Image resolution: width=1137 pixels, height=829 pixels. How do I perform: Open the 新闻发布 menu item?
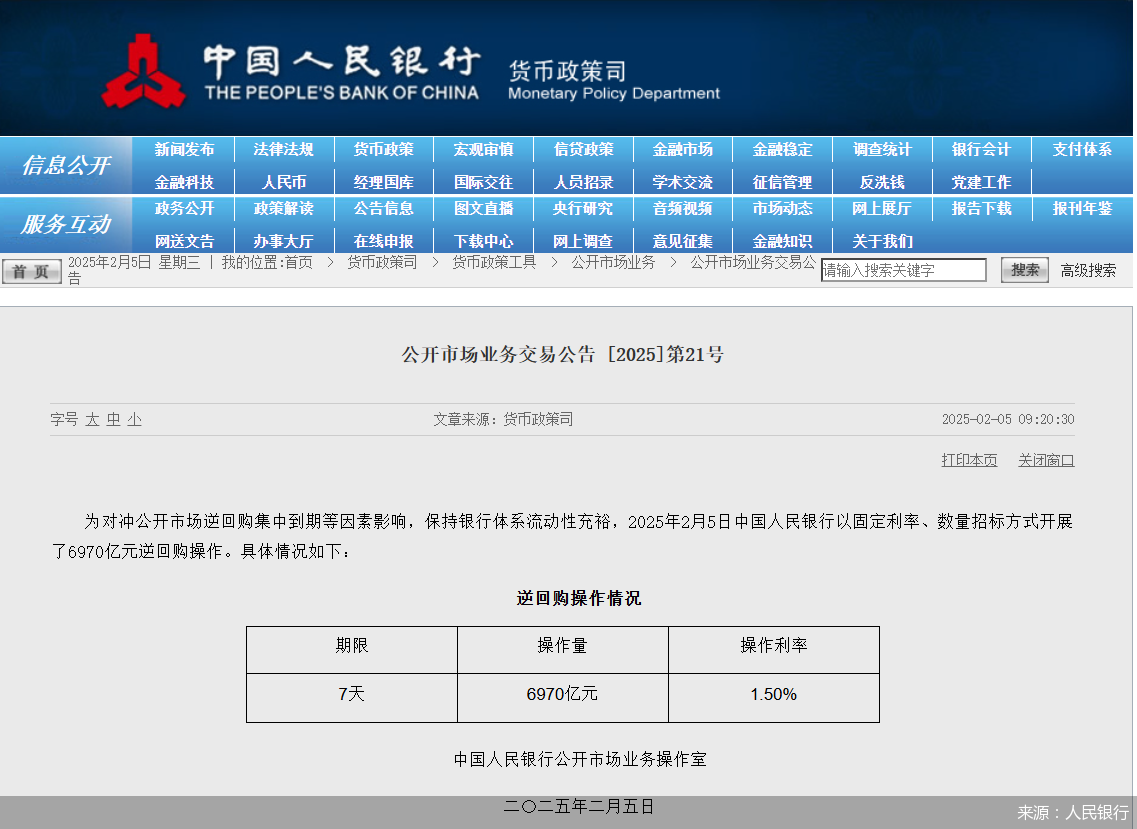184,149
